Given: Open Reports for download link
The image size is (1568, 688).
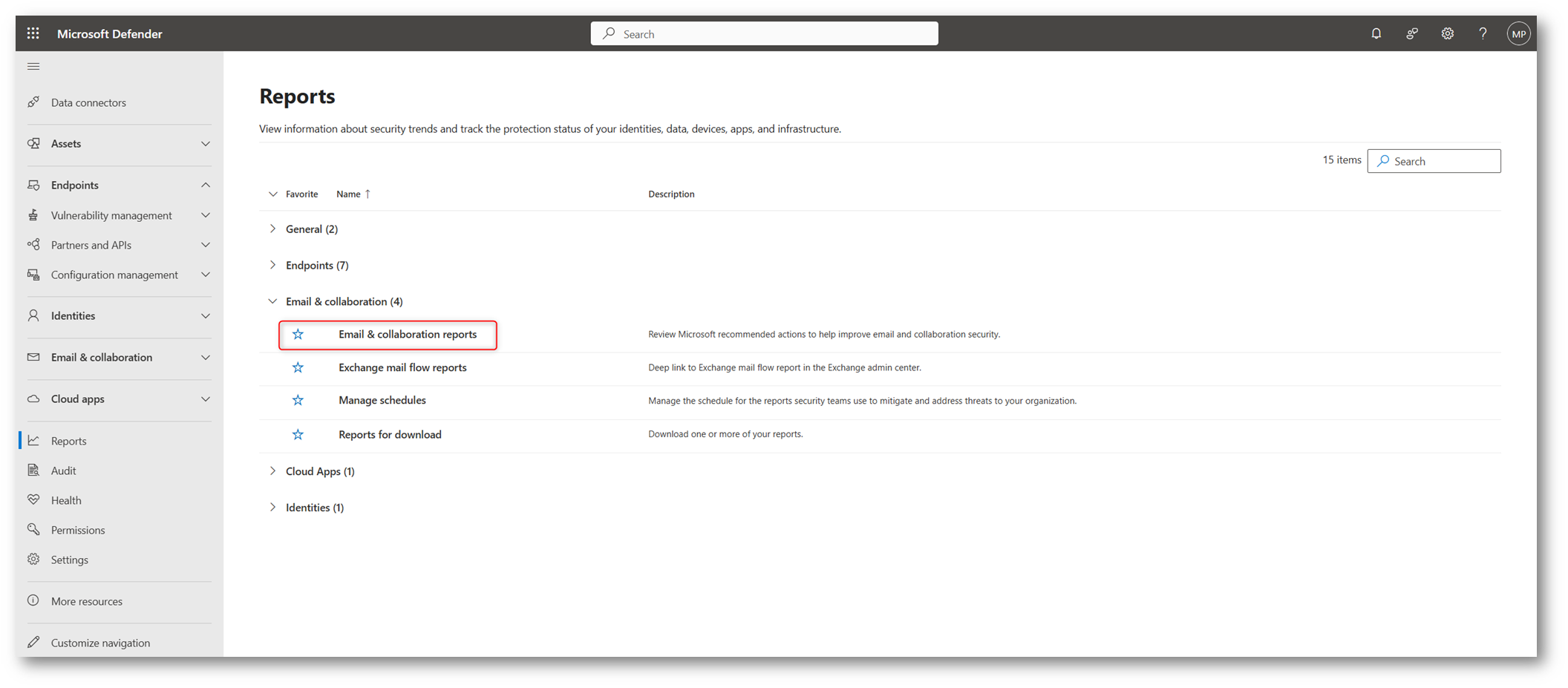Looking at the screenshot, I should tap(390, 434).
